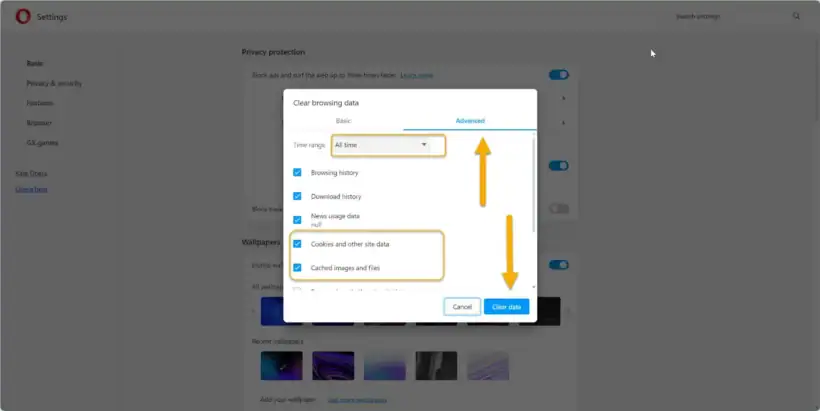Open Privacy & security in sidebar
The height and width of the screenshot is (411, 820).
pos(54,83)
